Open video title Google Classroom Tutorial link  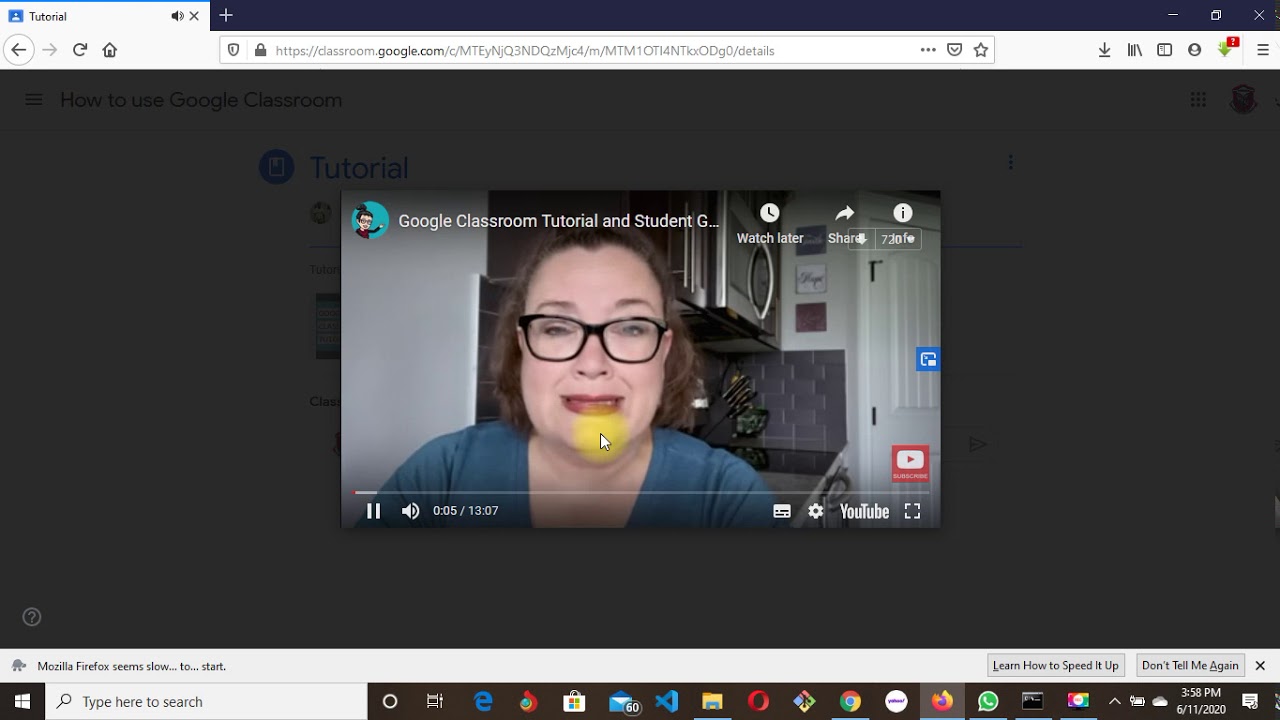tap(558, 221)
